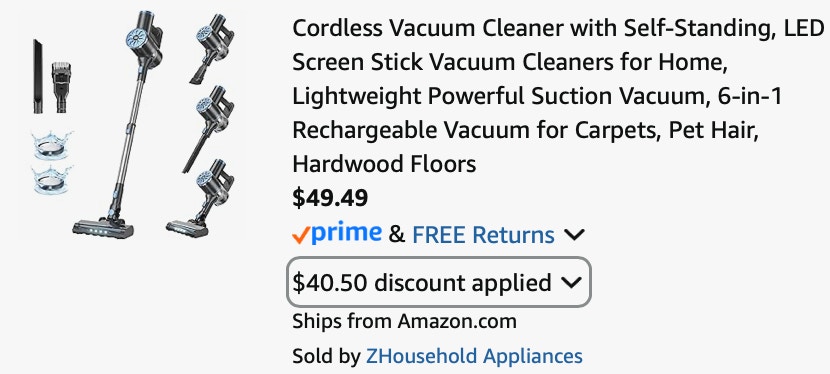Click the small brush attachment image
The image size is (830, 374).
[x=61, y=87]
